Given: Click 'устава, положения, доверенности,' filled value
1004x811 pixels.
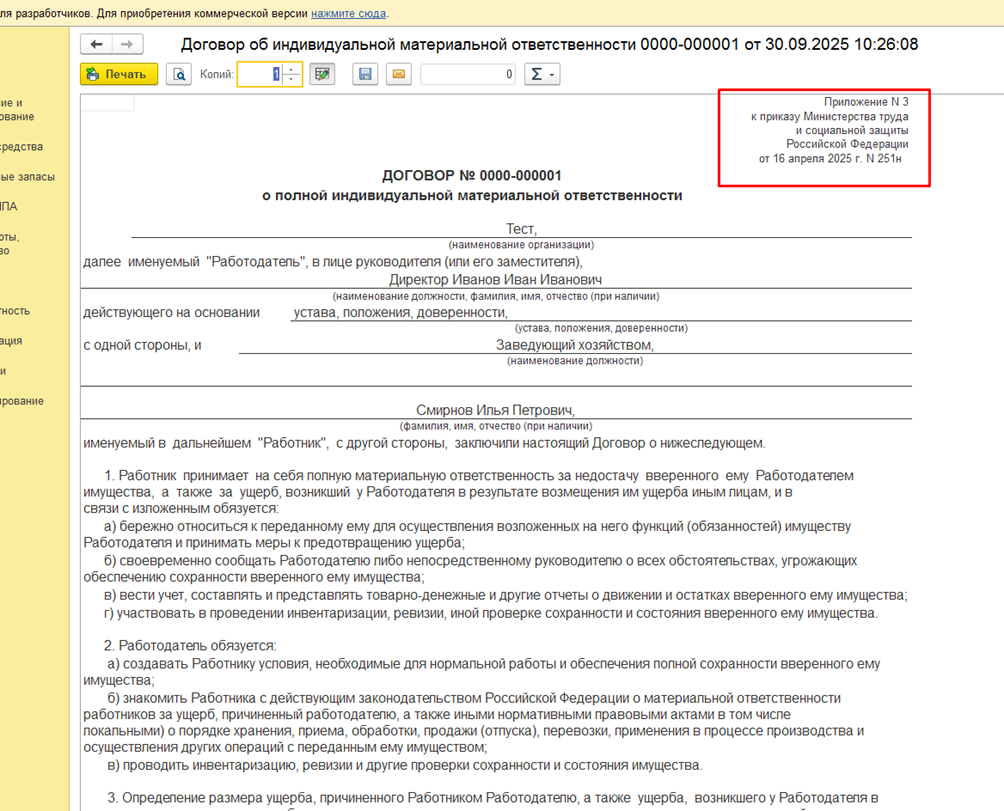Looking at the screenshot, I should 400,312.
